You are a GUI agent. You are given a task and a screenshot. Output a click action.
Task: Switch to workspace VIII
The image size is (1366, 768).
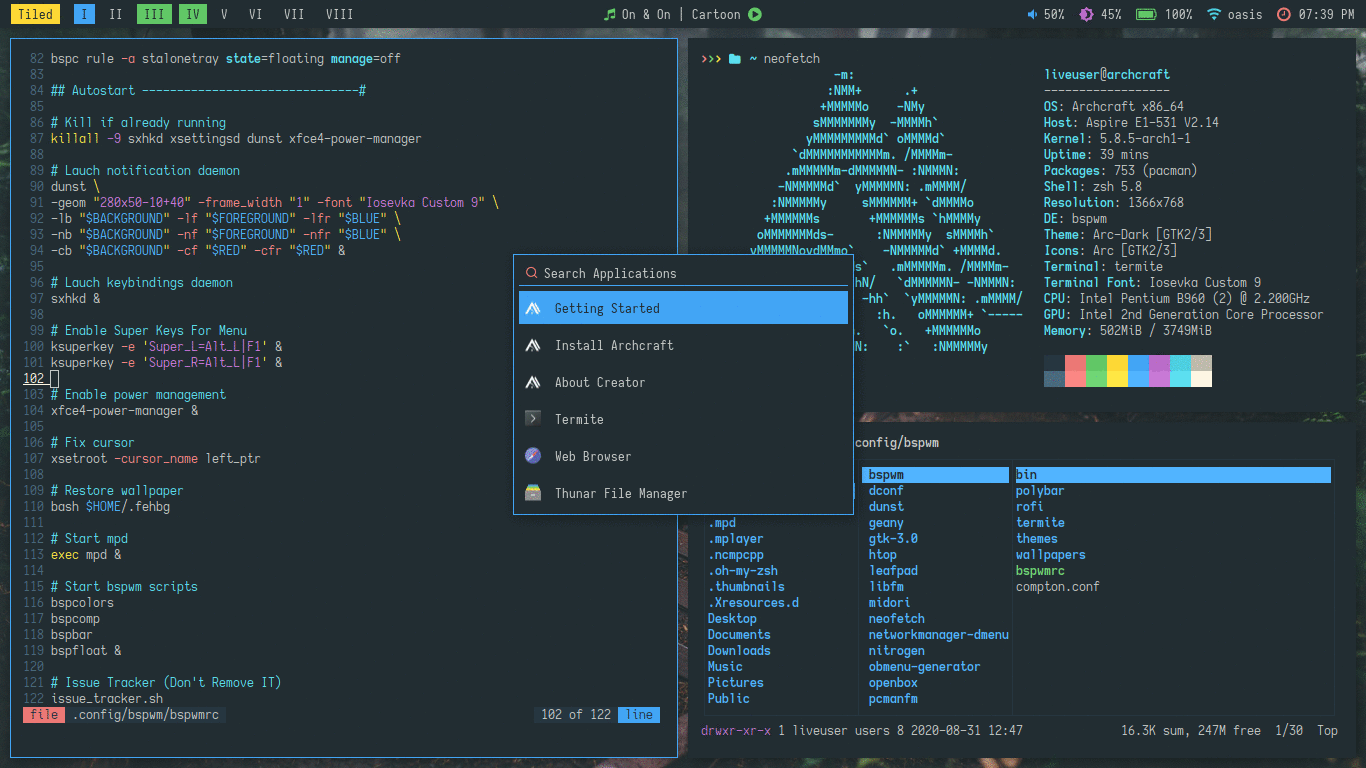point(339,14)
